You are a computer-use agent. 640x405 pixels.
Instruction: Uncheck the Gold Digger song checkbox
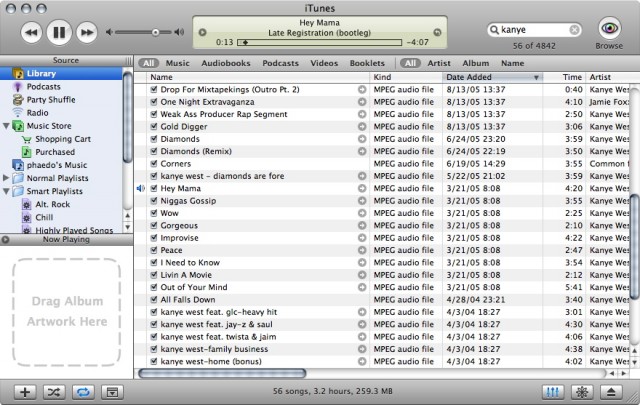[x=154, y=127]
